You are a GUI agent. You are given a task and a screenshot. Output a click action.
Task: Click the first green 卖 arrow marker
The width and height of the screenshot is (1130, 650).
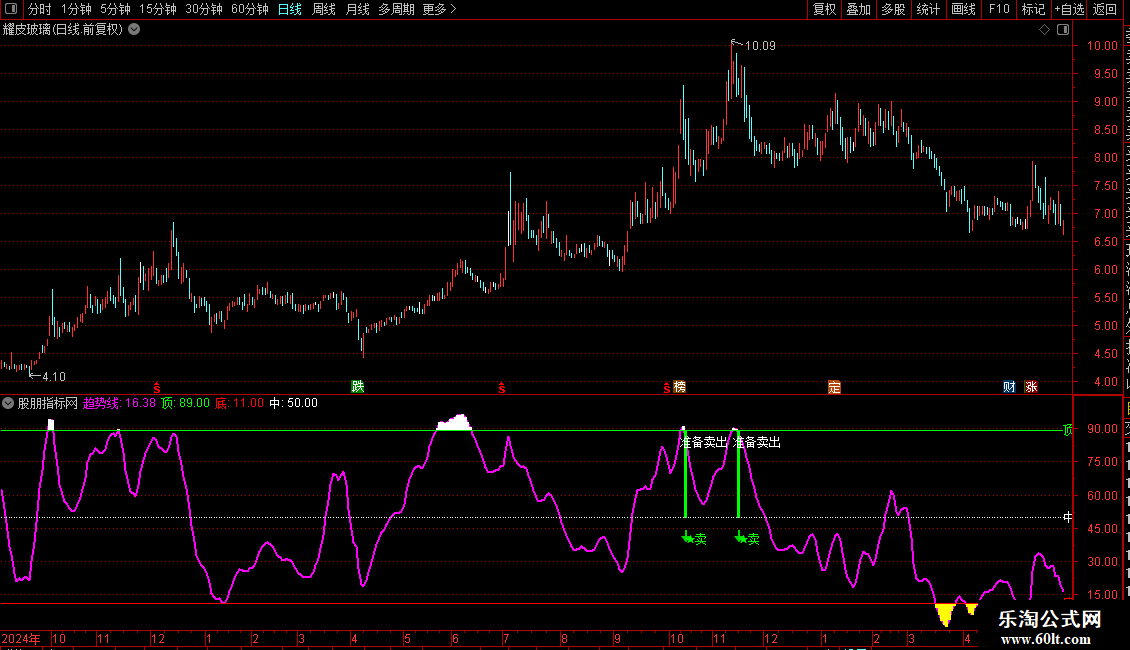[x=694, y=538]
